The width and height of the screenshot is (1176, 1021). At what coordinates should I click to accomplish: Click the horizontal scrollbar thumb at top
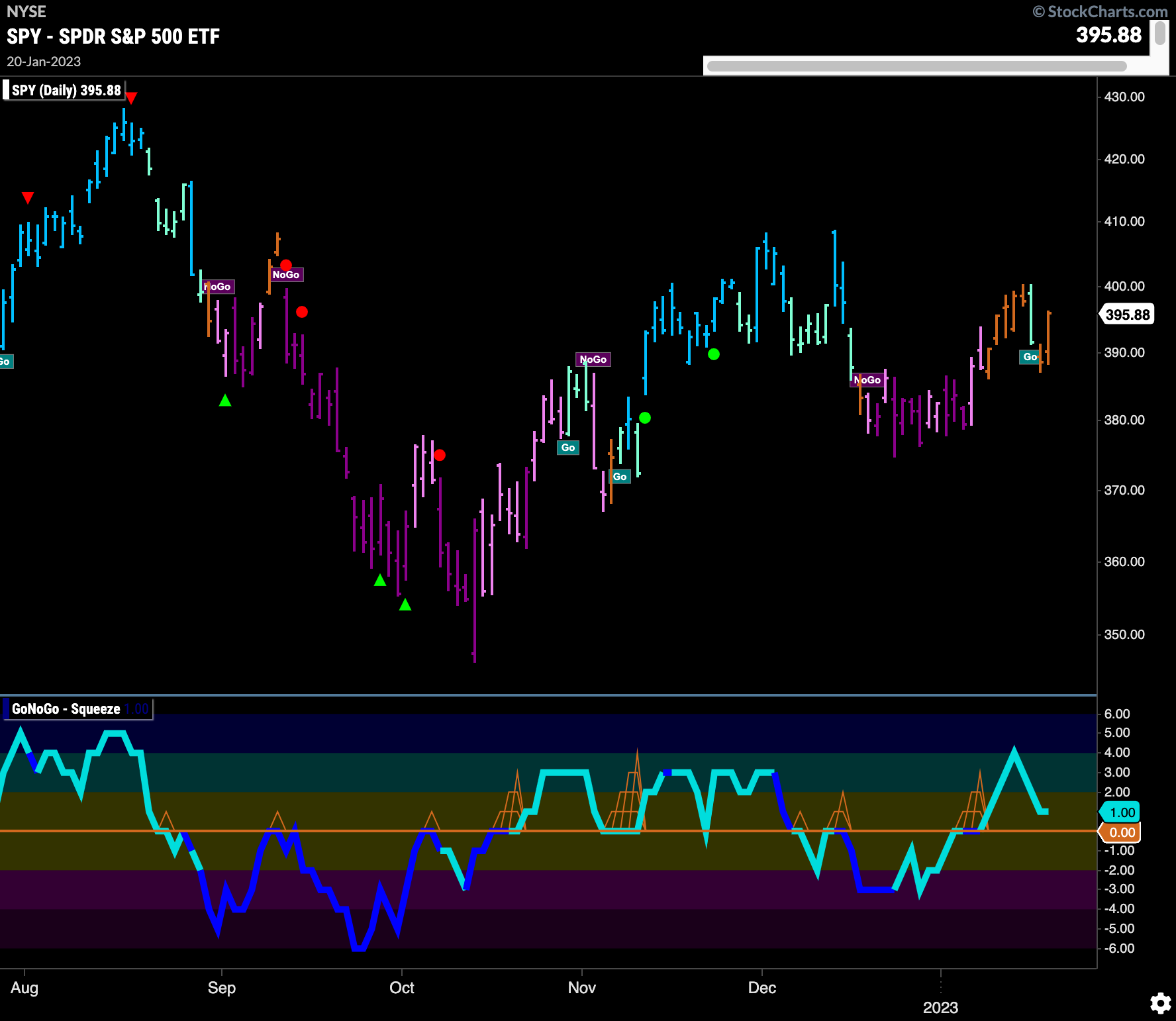[916, 66]
